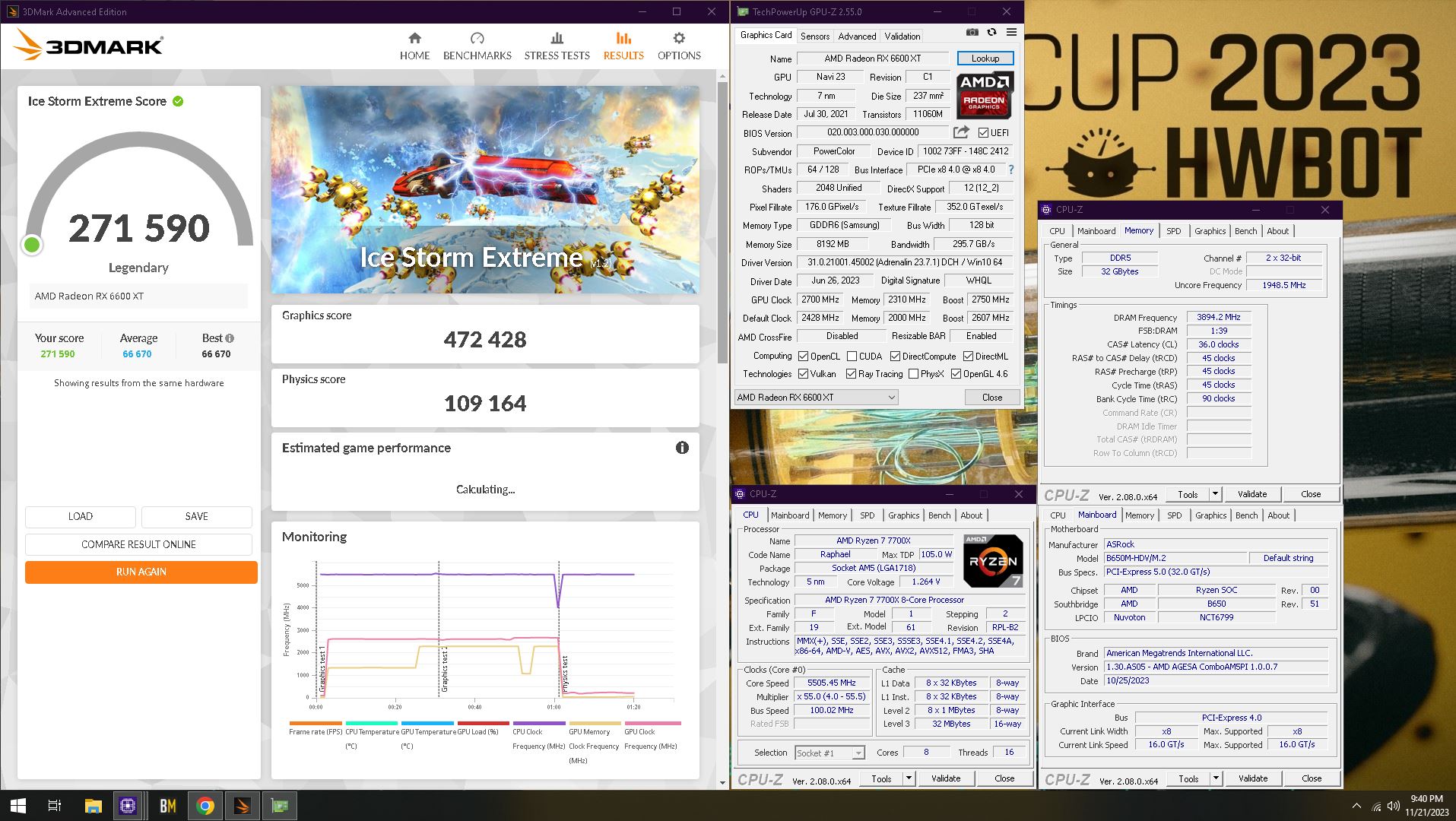Toggle the CUDA checkbox
1456x821 pixels.
[x=852, y=356]
